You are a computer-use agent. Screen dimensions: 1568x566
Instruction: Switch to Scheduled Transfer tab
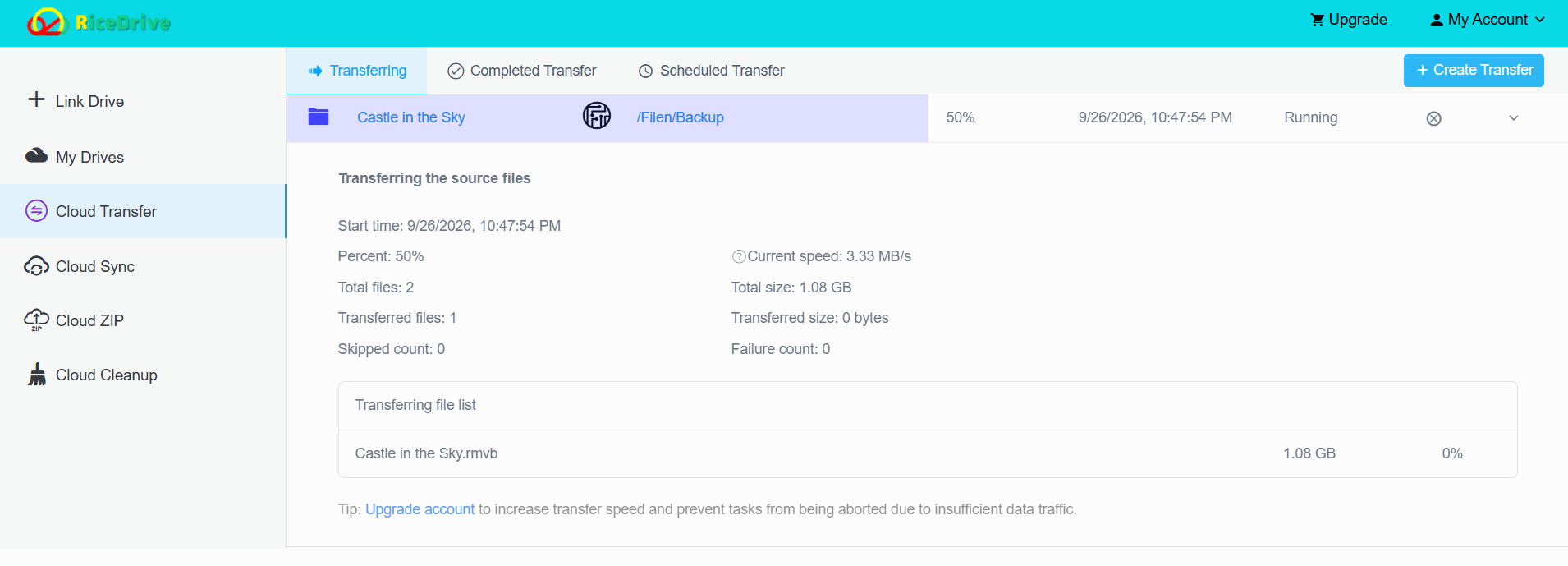pos(711,71)
